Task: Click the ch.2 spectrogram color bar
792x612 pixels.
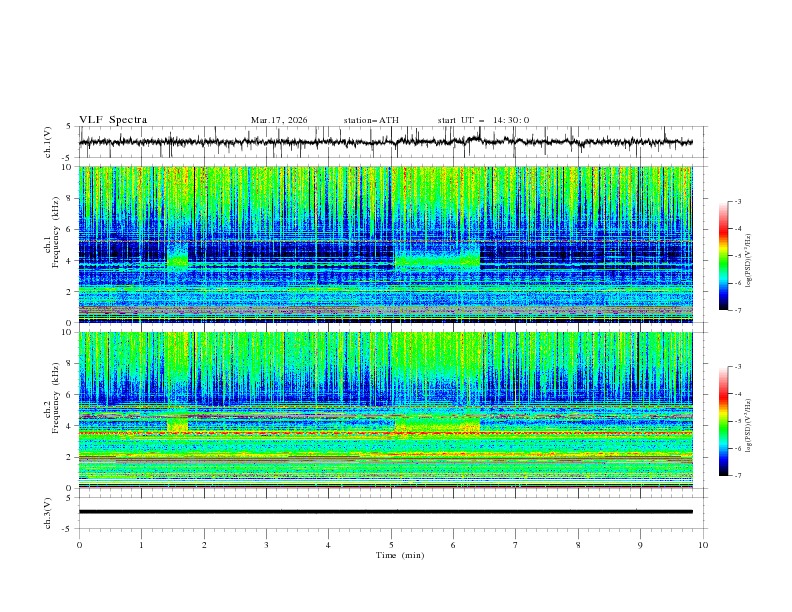Action: [x=724, y=421]
